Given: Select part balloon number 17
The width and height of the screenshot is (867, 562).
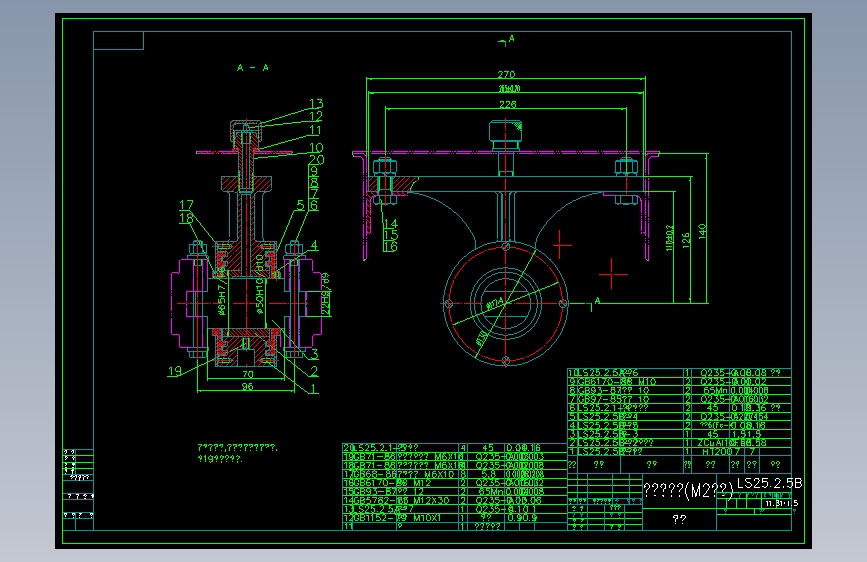Looking at the screenshot, I should pos(186,205).
